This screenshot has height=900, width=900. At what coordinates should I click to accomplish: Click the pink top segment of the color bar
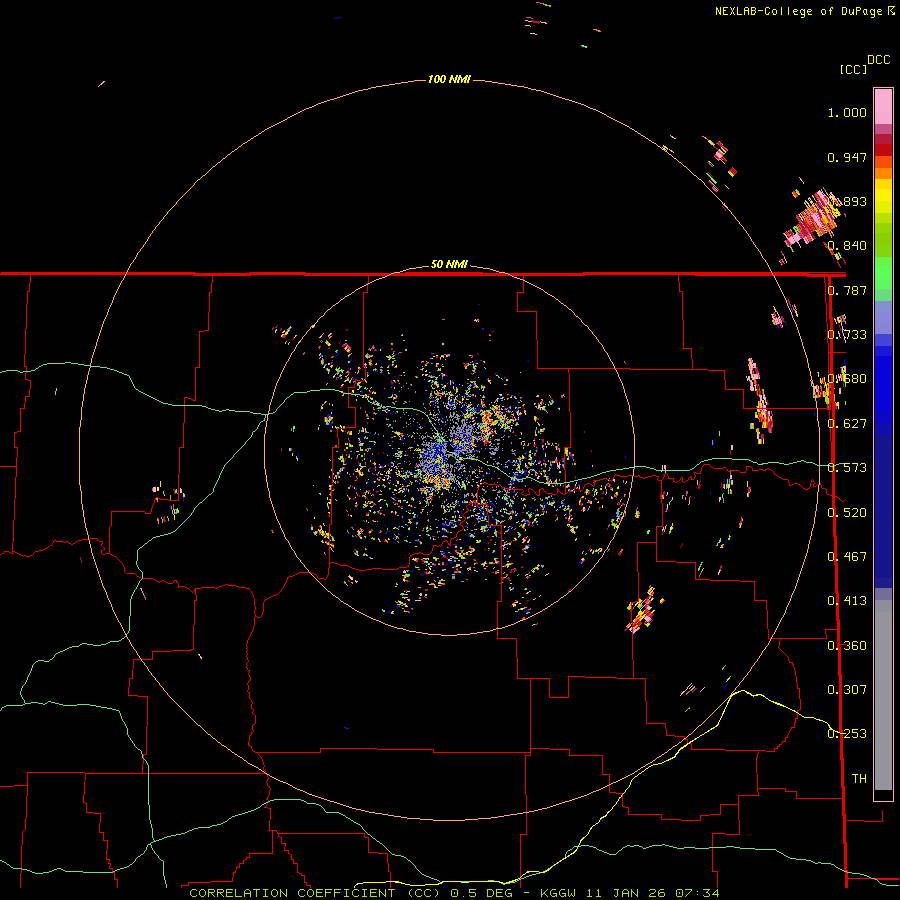point(883,106)
